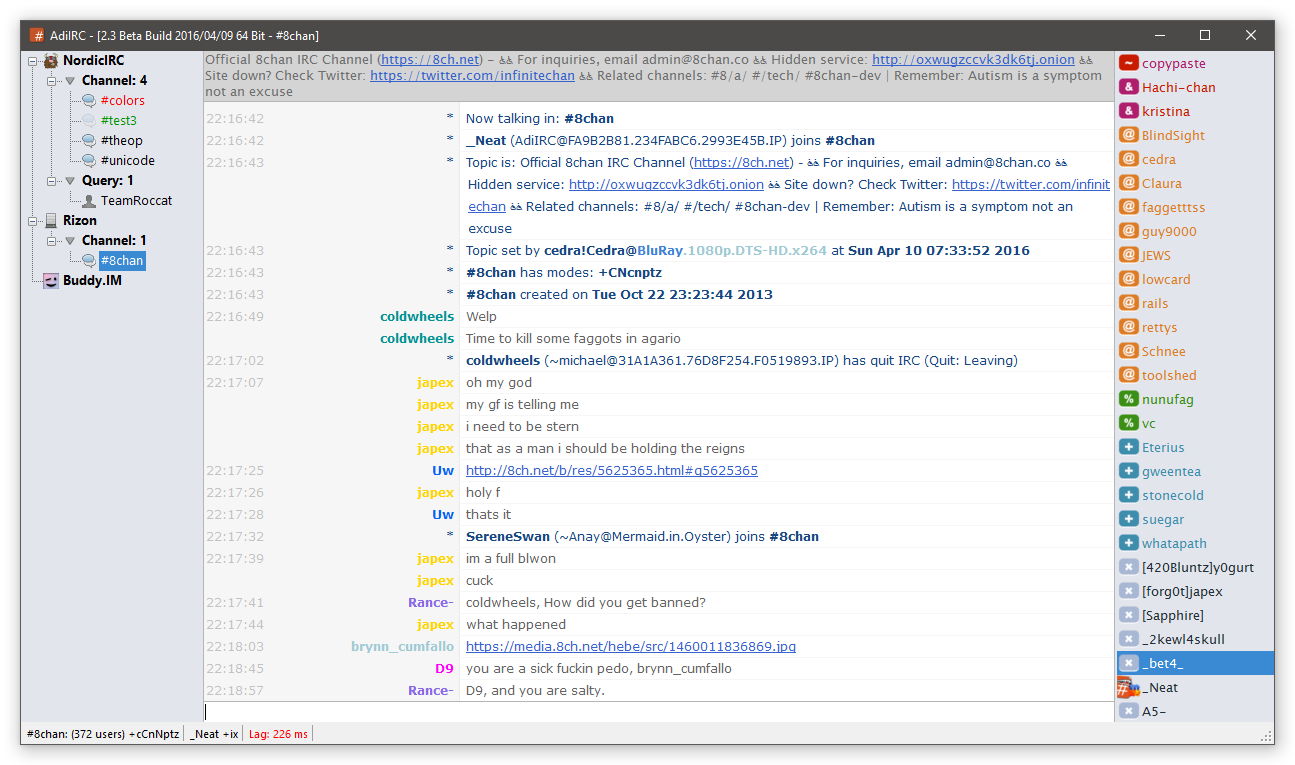Select suegar in the nick list
Screen dimensions: 1295x765
(1195, 519)
